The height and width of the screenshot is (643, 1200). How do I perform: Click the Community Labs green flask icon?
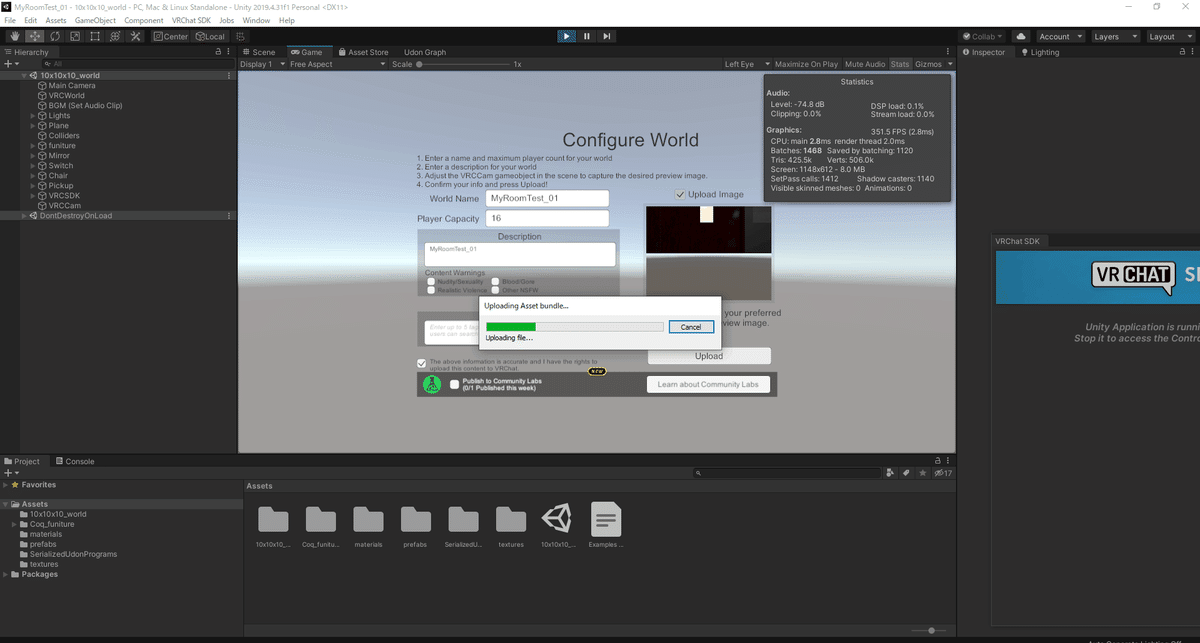(432, 384)
